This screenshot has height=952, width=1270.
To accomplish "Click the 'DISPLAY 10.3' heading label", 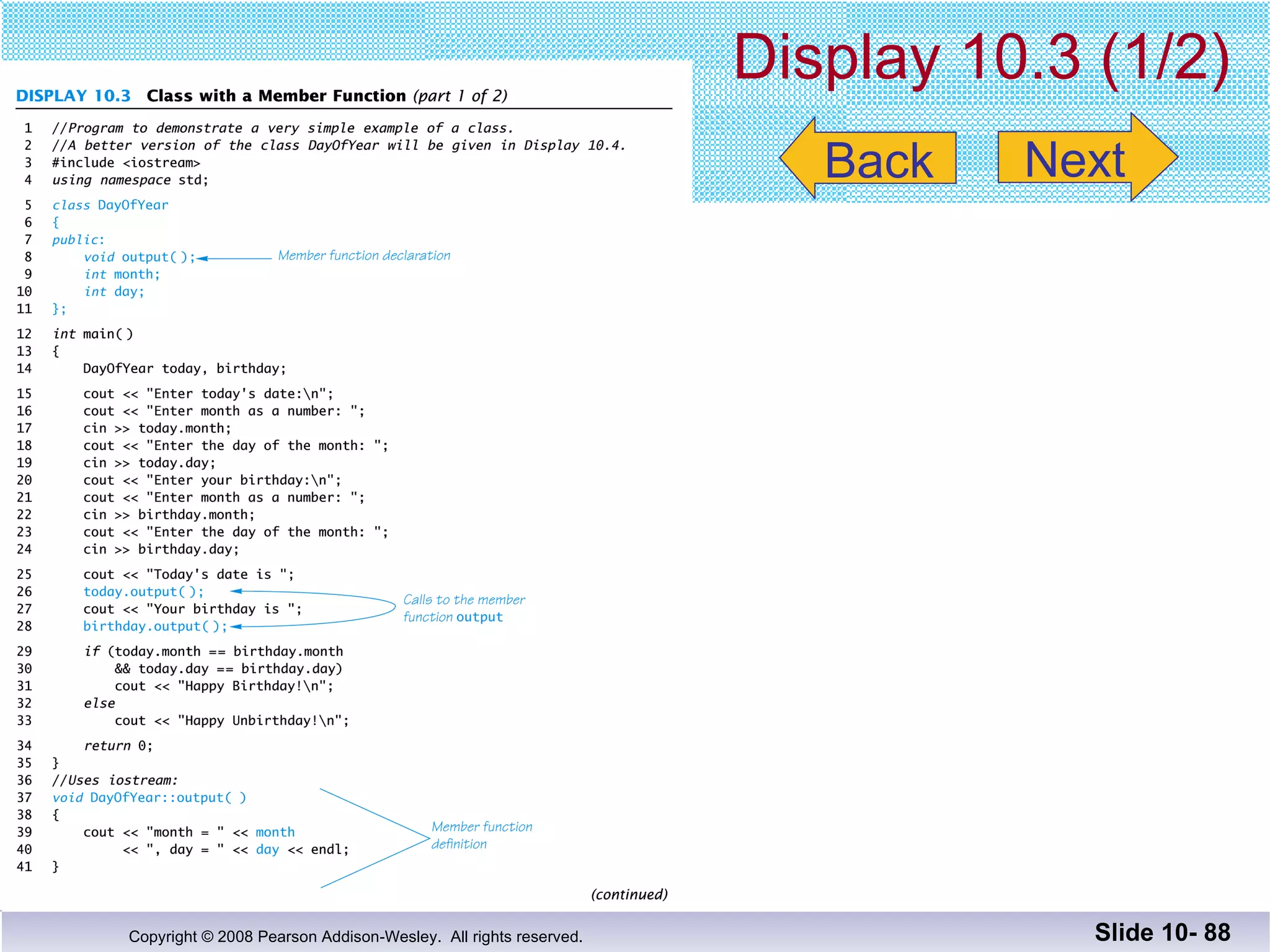I will [x=73, y=96].
